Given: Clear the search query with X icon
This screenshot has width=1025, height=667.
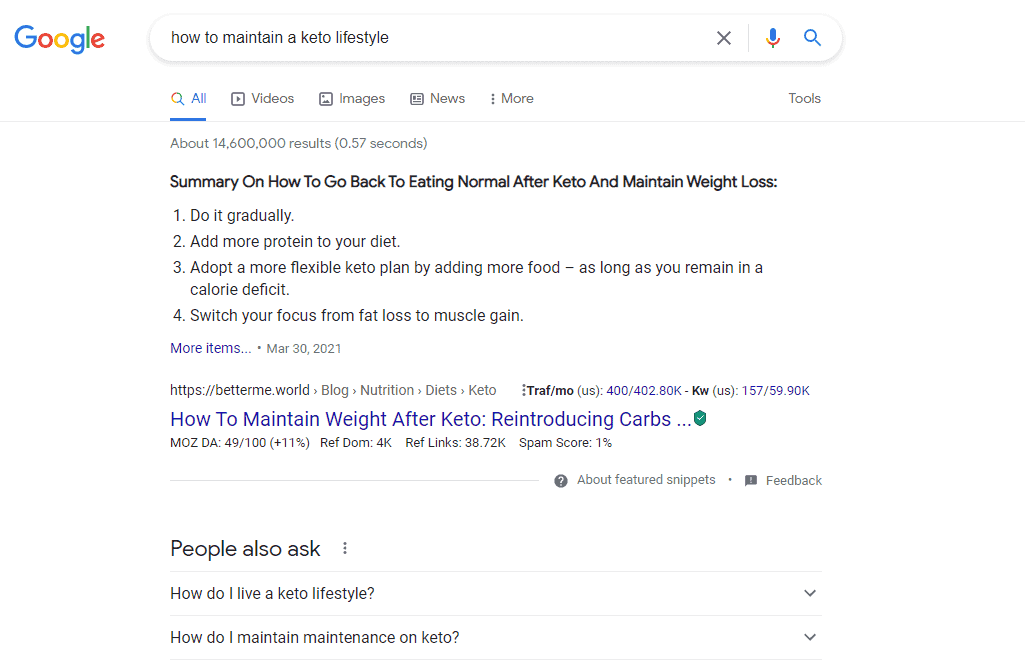Looking at the screenshot, I should [724, 38].
